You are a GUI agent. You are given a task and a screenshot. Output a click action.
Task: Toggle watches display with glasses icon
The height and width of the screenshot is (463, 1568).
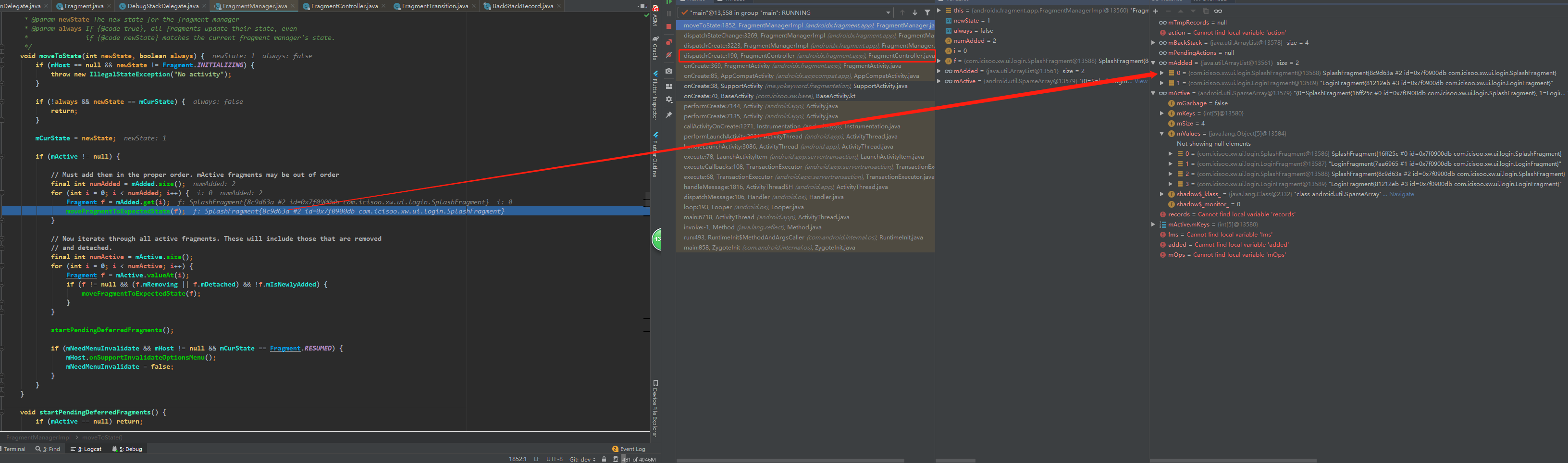click(x=1218, y=11)
